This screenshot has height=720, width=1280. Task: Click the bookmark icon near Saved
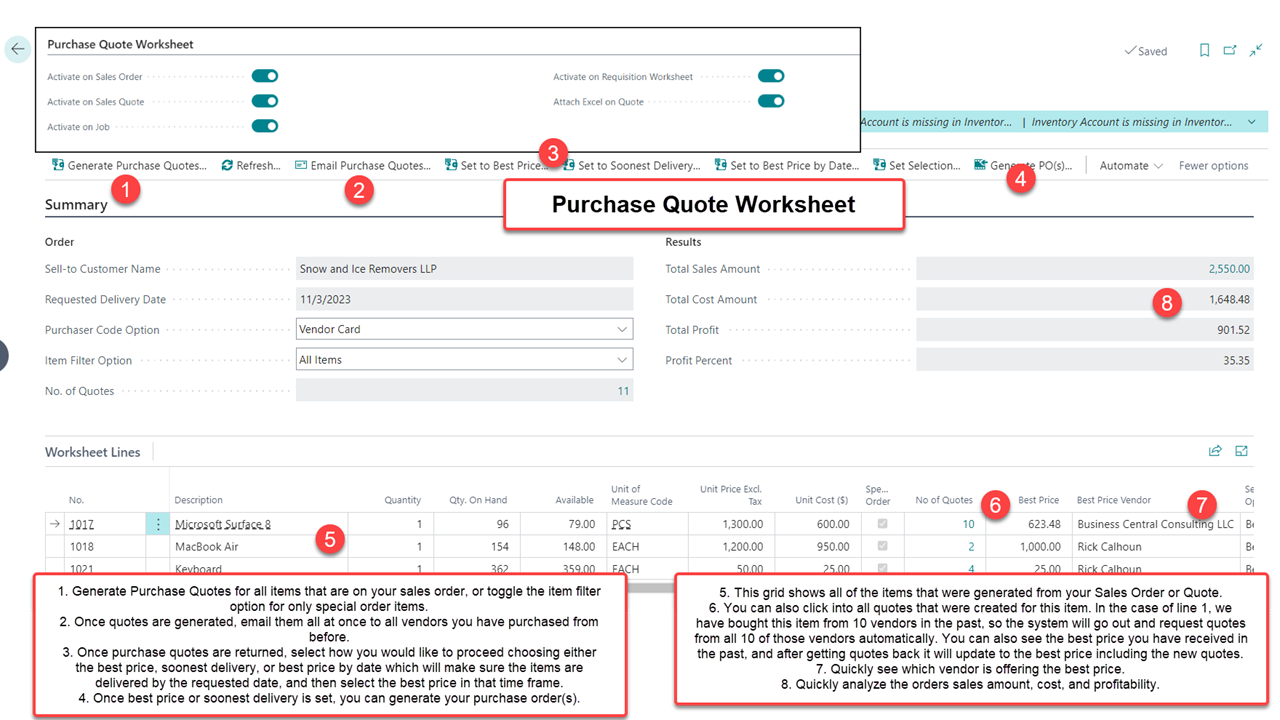click(1205, 51)
